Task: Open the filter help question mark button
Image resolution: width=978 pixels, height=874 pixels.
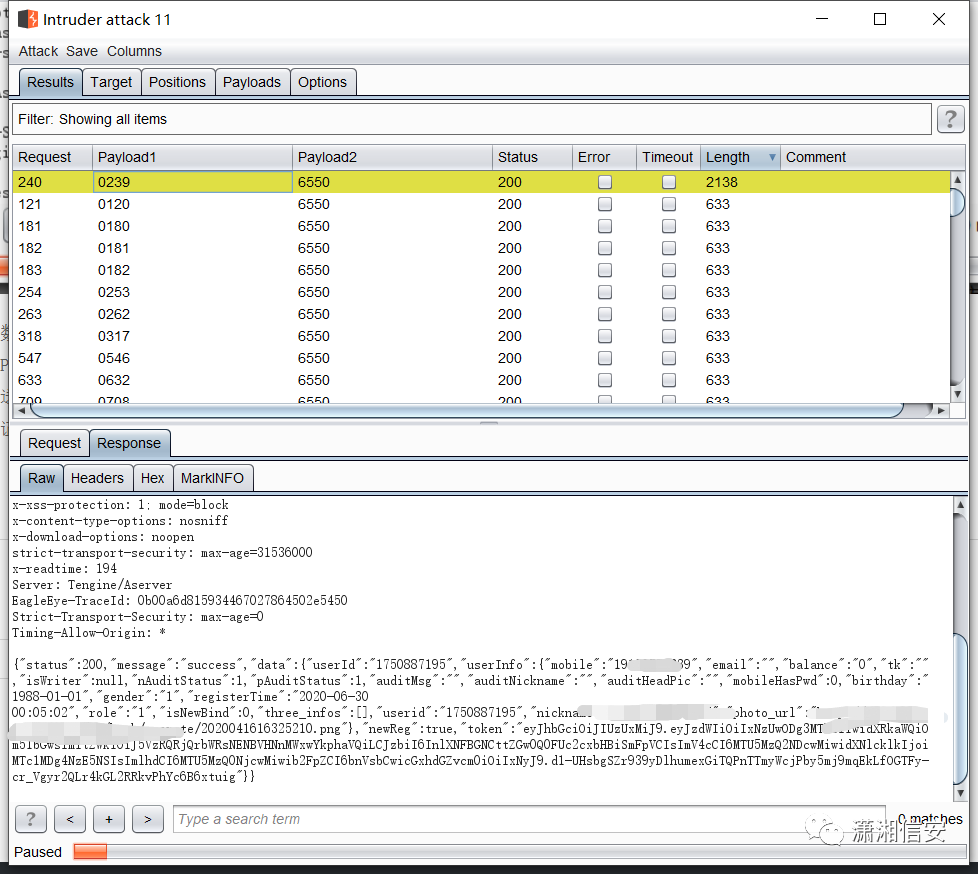Action: pyautogui.click(x=950, y=119)
